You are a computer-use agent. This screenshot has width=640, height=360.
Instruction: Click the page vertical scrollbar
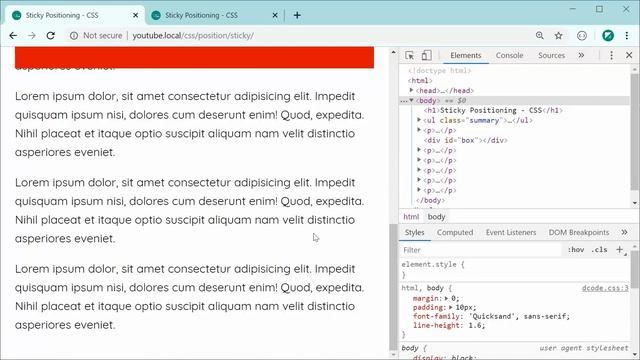[x=393, y=286]
